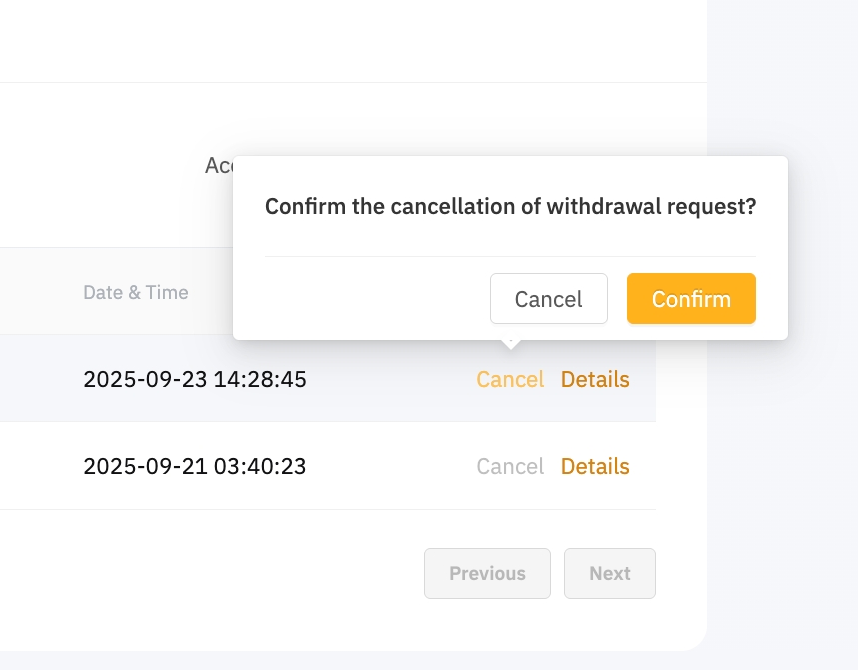The height and width of the screenshot is (670, 858).
Task: Go to the Next page
Action: click(x=609, y=573)
